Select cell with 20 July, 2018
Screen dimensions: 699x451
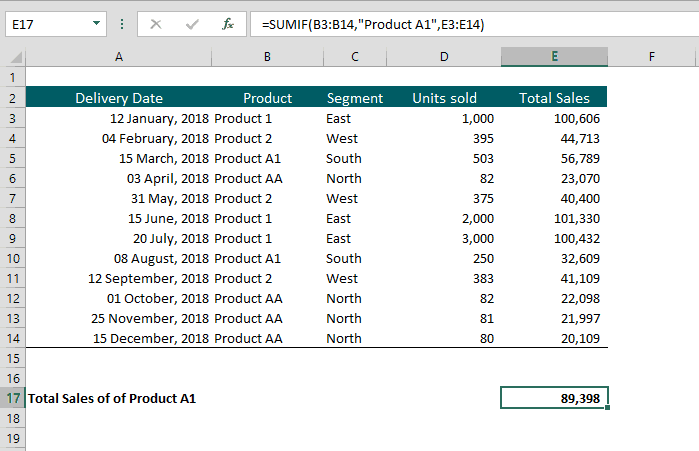tap(119, 238)
